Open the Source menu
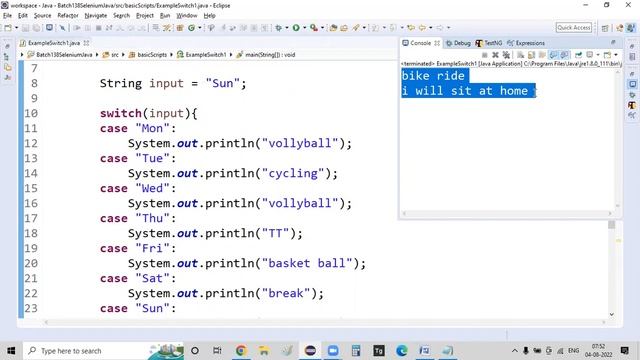 pyautogui.click(x=42, y=16)
